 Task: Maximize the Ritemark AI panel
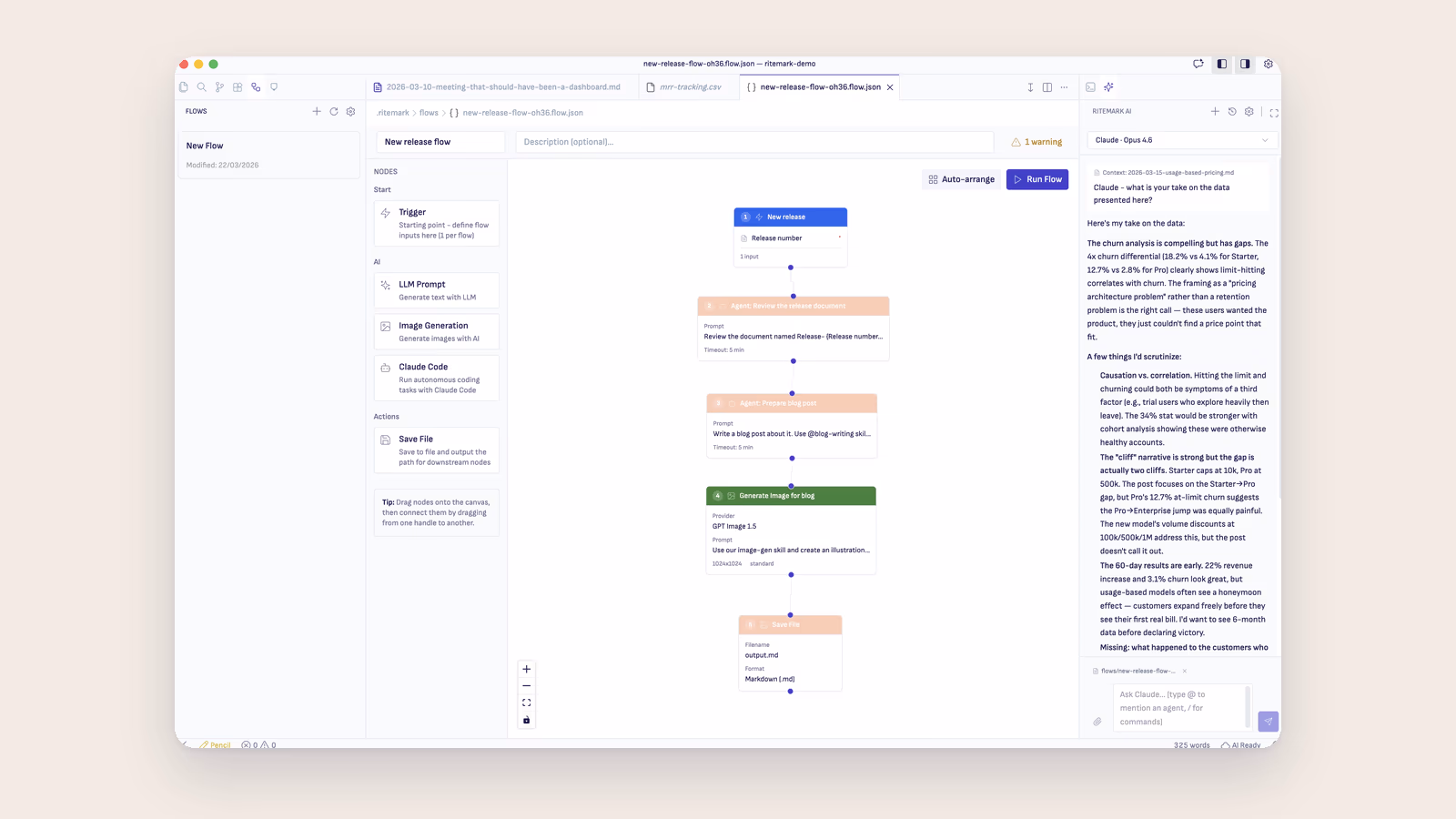point(1274,113)
